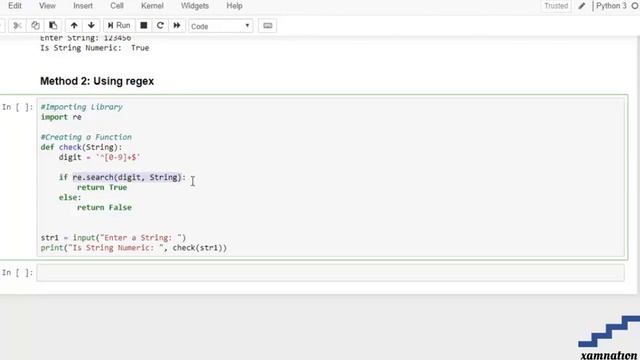This screenshot has width=640, height=360.
Task: Click the 'def check(String):' line
Action: pyautogui.click(x=81, y=147)
